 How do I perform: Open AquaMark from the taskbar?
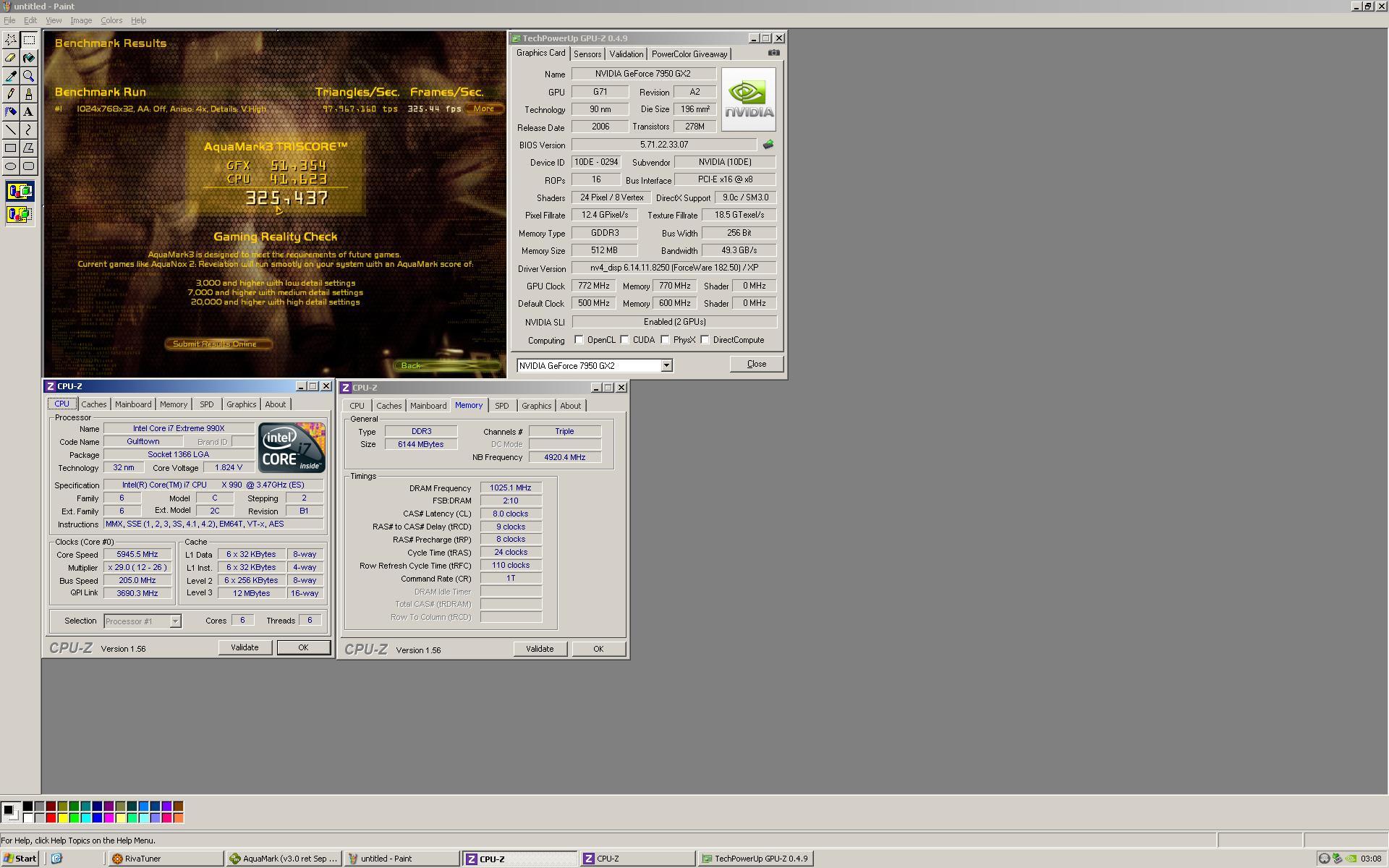pyautogui.click(x=284, y=859)
